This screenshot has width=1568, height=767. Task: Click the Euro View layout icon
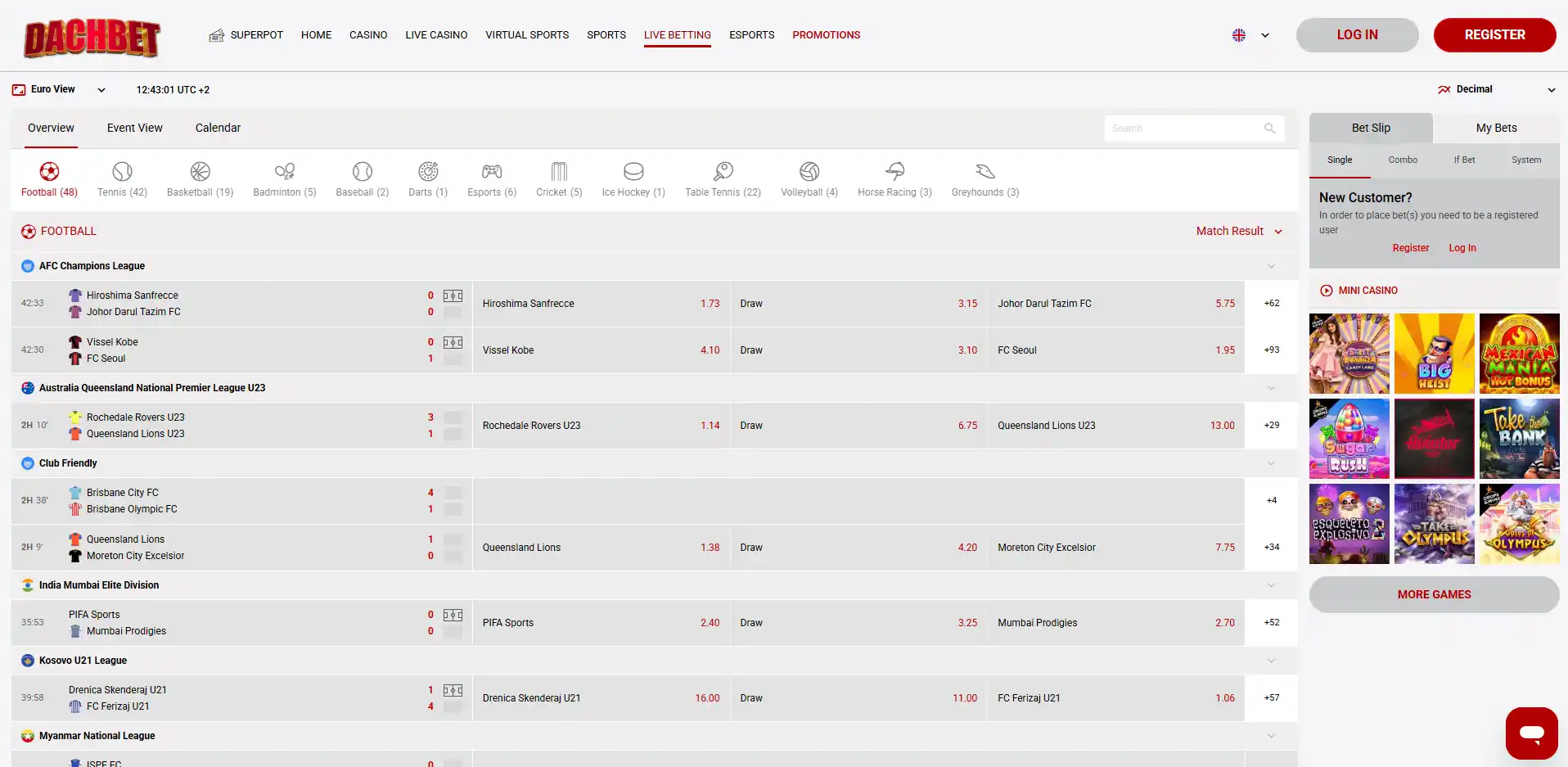click(19, 90)
